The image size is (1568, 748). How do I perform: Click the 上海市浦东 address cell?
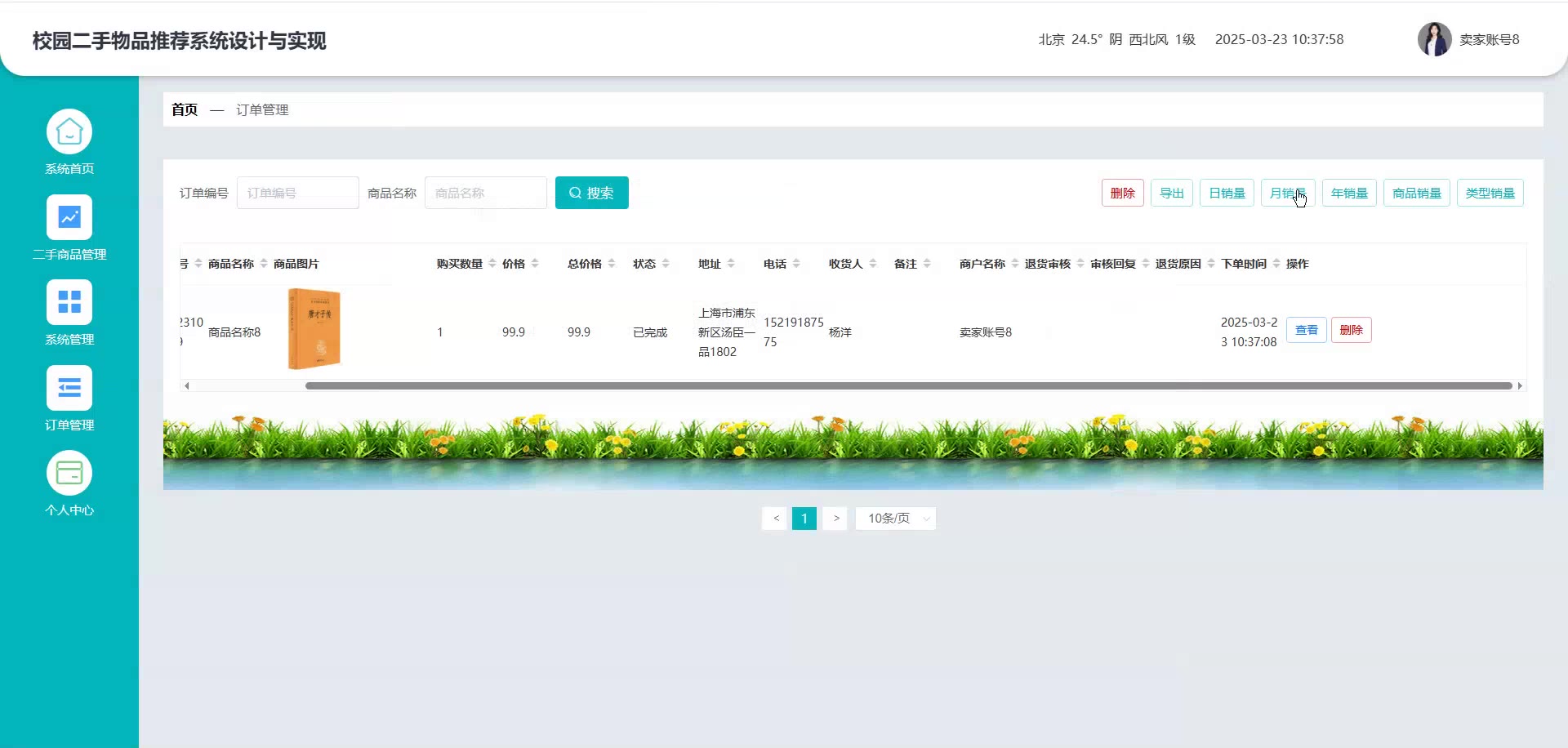727,332
